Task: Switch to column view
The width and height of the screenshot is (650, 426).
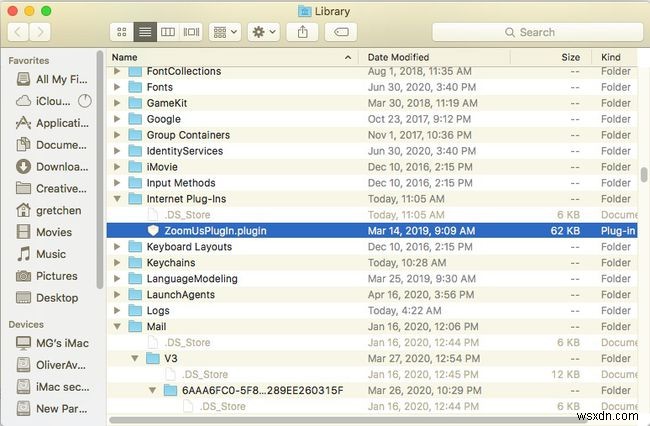Action: tap(168, 32)
